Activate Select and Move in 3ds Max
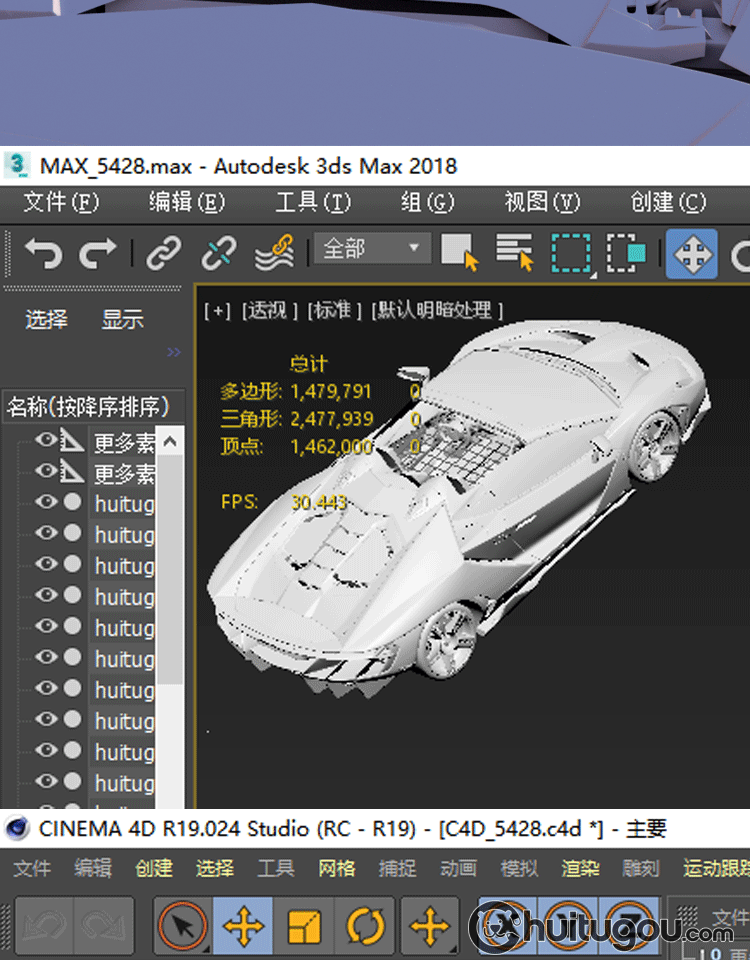750x960 pixels. coord(692,253)
